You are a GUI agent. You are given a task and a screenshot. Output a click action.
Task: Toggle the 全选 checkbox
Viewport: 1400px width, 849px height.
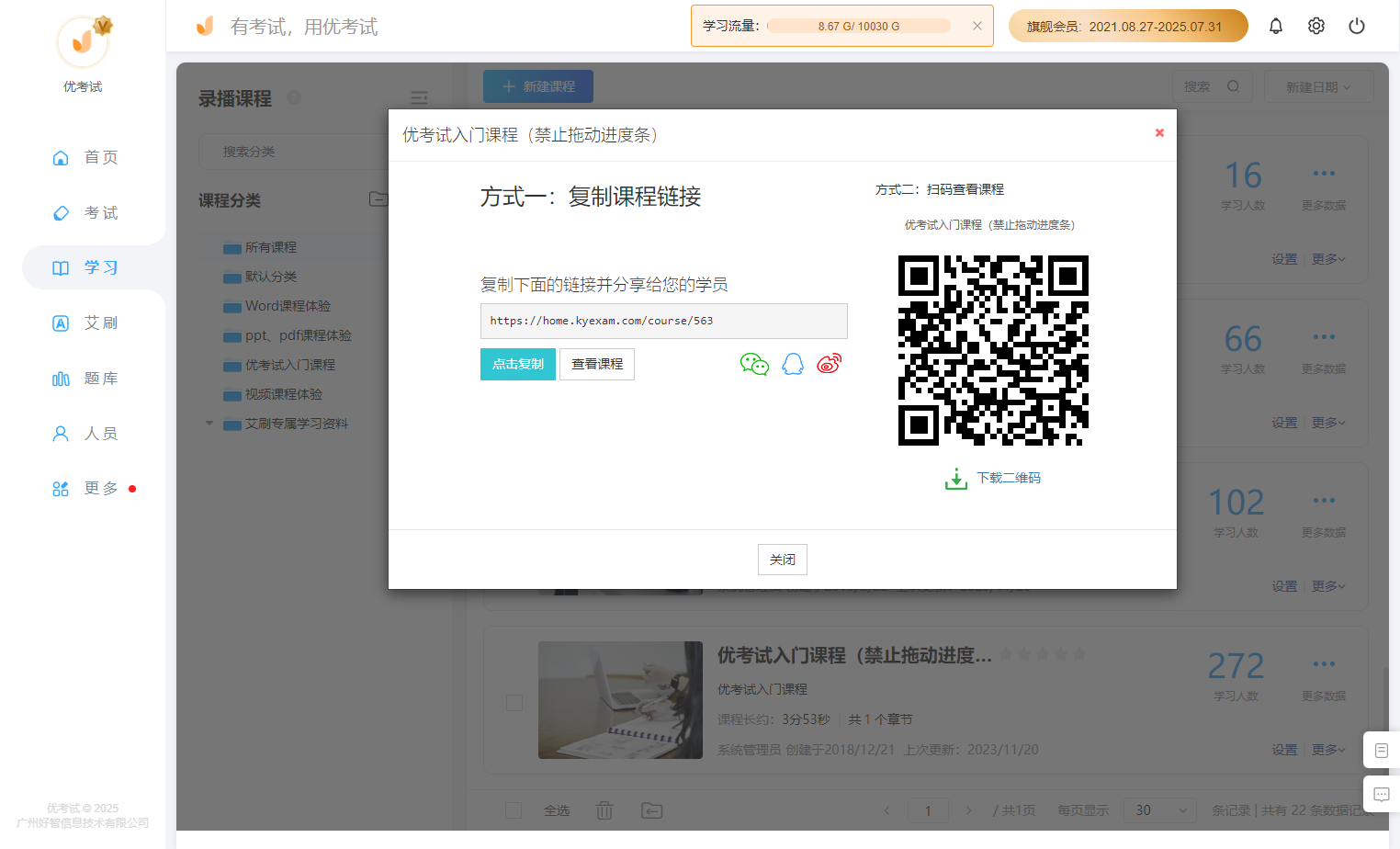click(514, 810)
